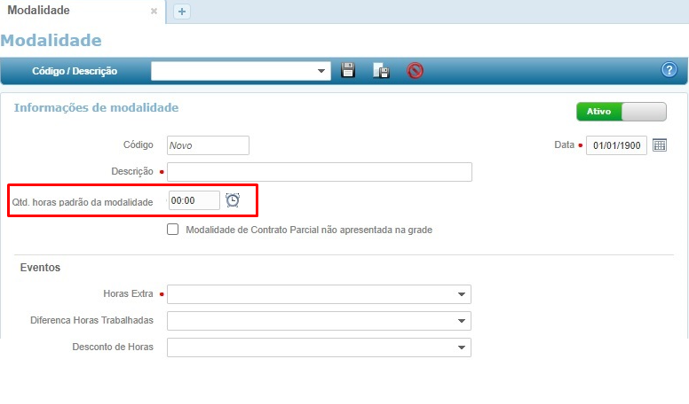Toggle the Ativo switch
The width and height of the screenshot is (689, 404).
coord(621,112)
